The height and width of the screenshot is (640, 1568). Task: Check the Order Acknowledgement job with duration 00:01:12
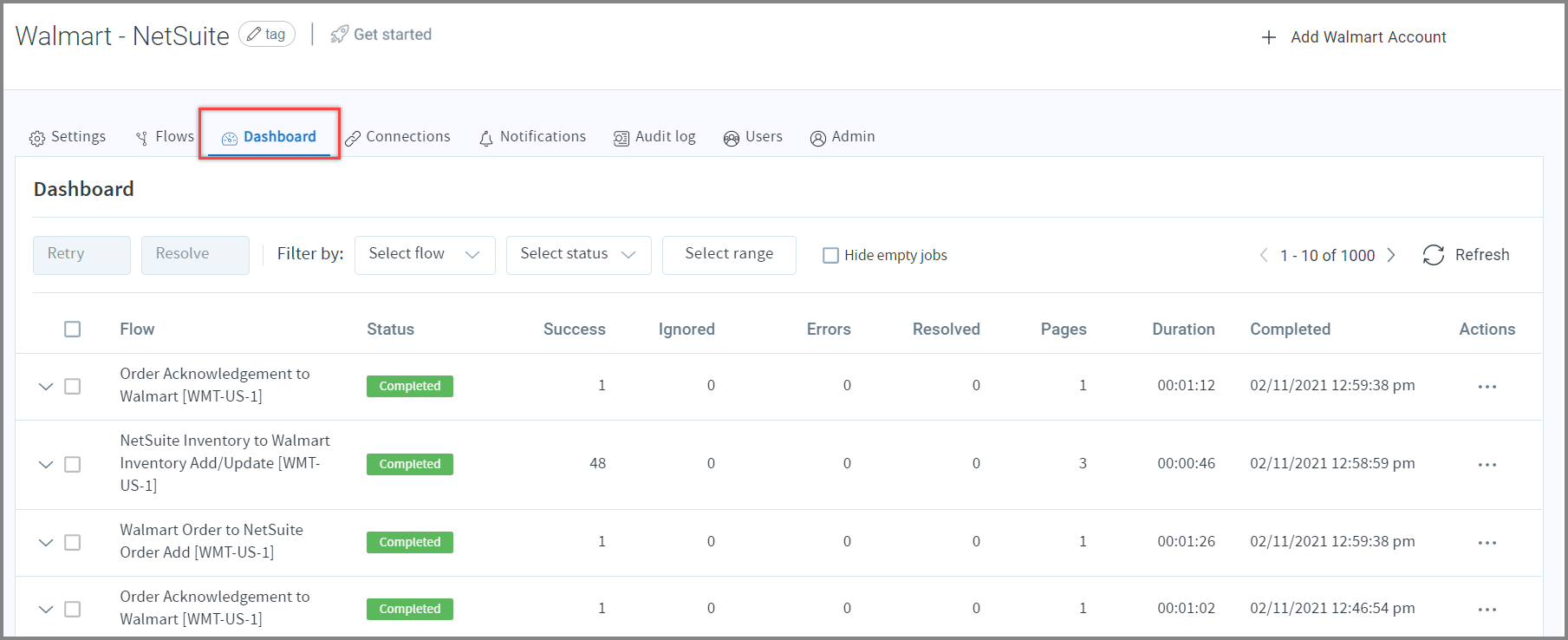pyautogui.click(x=73, y=387)
